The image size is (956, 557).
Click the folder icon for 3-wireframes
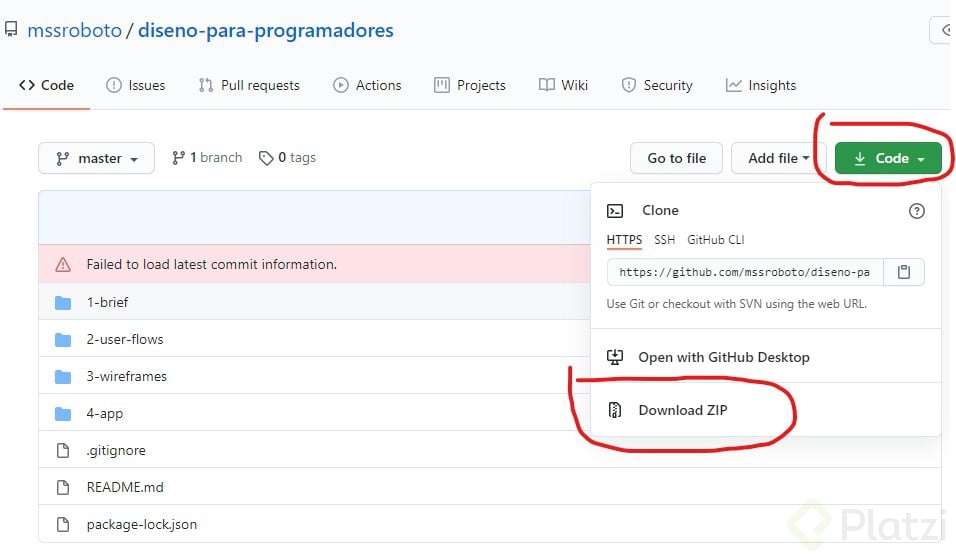(63, 377)
